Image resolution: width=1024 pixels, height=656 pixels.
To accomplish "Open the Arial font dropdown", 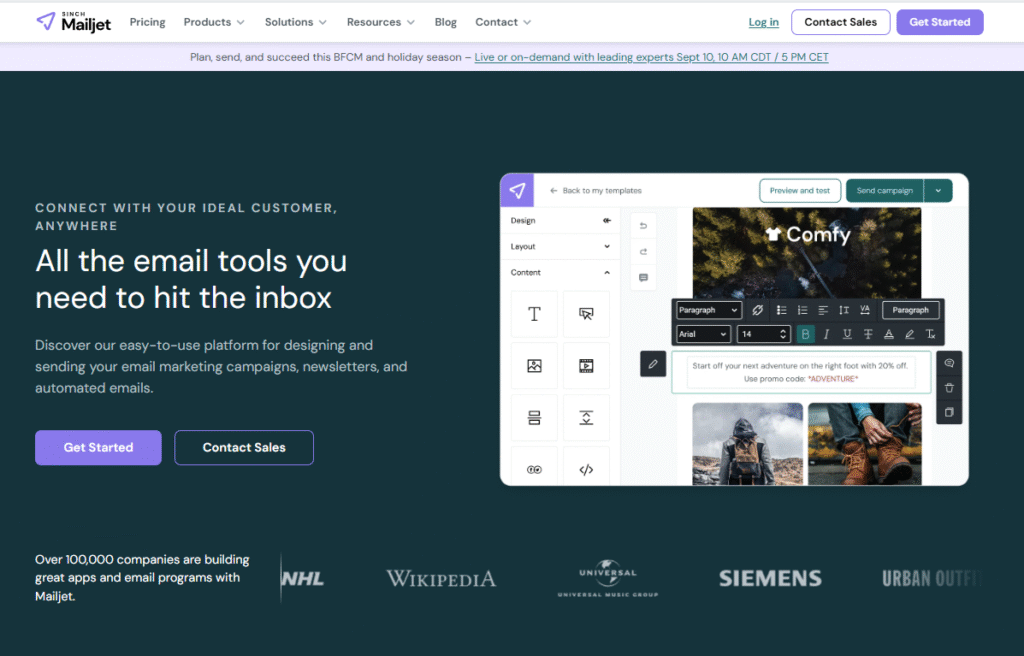I will tap(703, 334).
